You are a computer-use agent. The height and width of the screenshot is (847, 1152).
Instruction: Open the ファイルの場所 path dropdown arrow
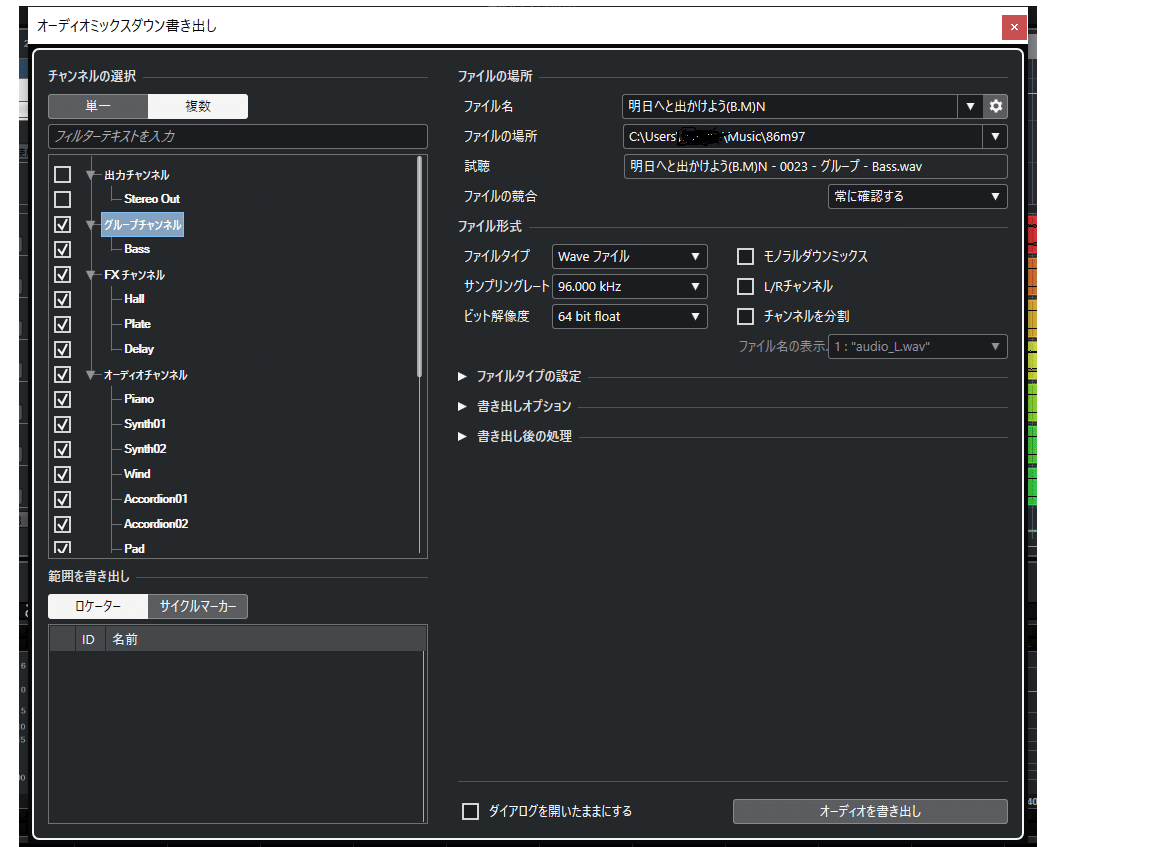(x=995, y=137)
